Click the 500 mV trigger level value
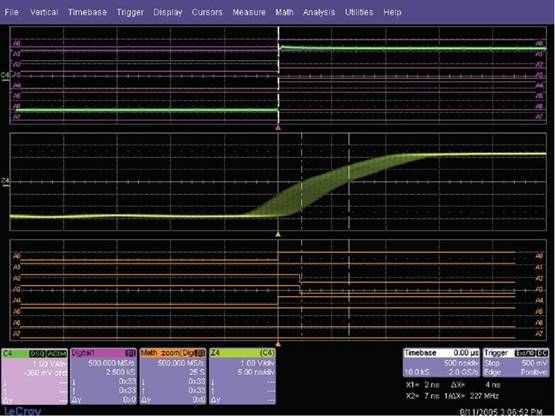 click(x=534, y=363)
